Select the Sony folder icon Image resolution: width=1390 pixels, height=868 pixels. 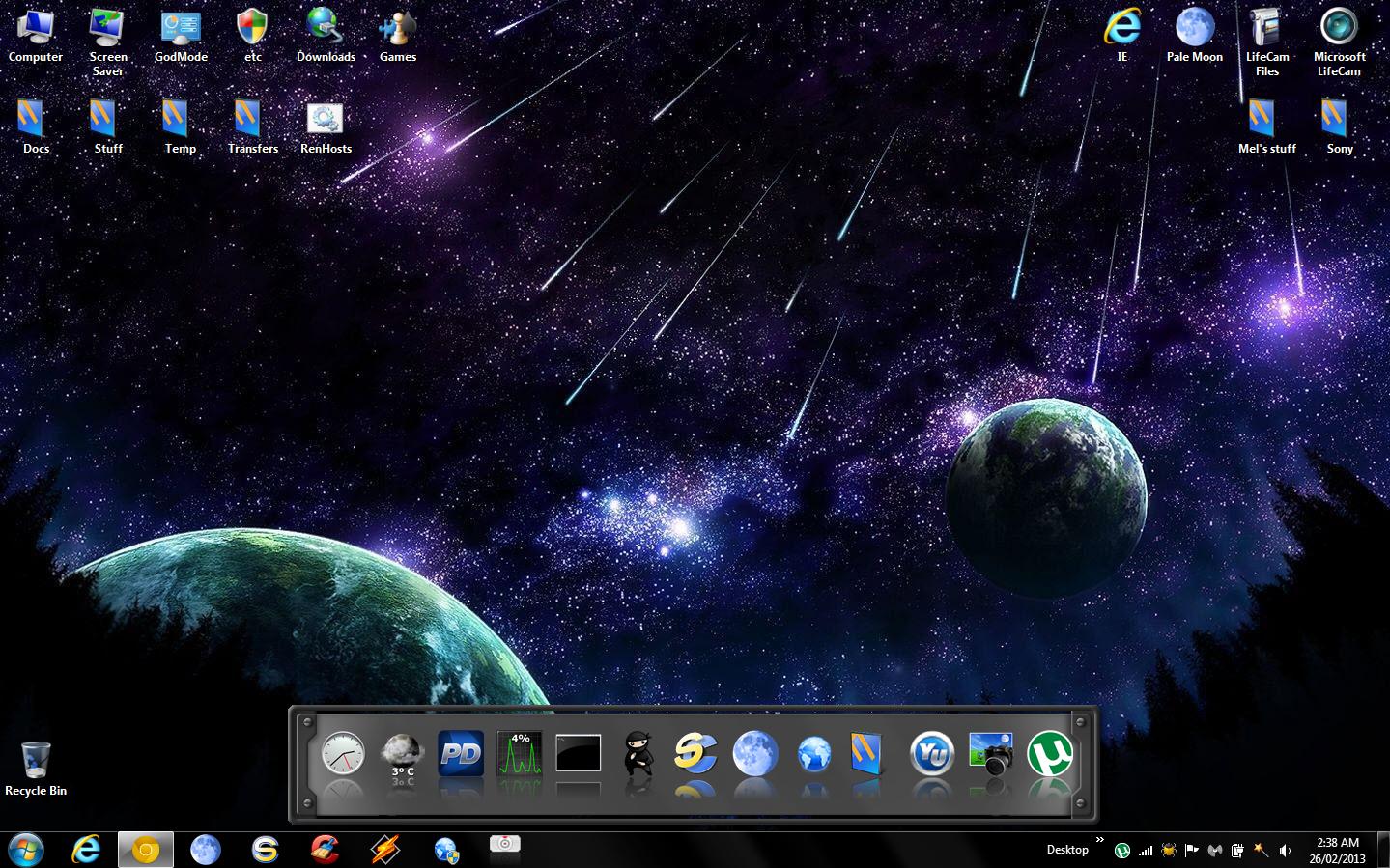click(1340, 126)
